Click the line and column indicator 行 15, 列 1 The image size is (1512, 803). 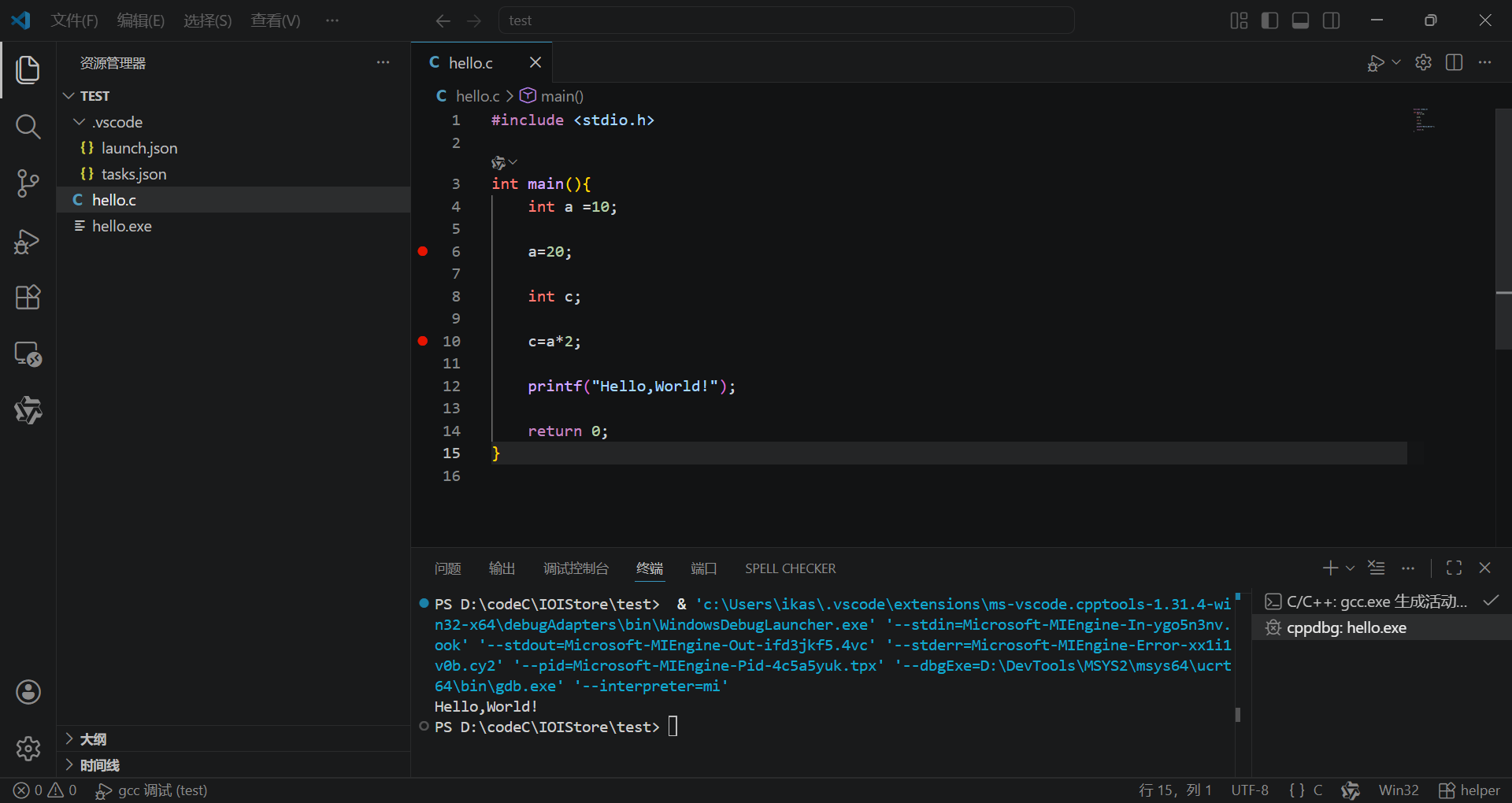1175,790
